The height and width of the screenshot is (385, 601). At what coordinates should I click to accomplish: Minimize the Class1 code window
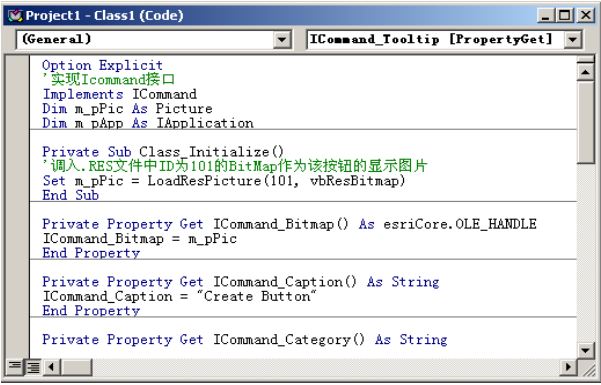(x=546, y=15)
